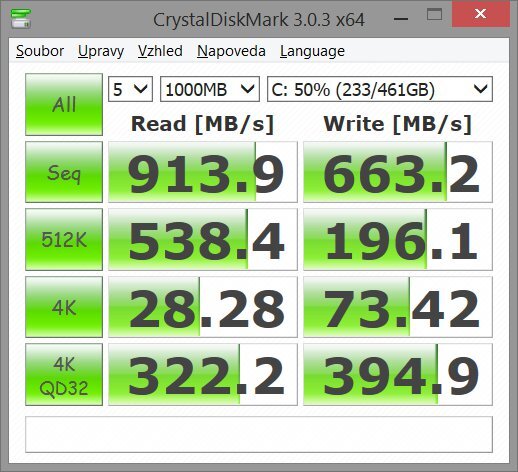Select the 4K QD32 write value 394.9
Image resolution: width=518 pixels, height=472 pixels.
click(398, 375)
